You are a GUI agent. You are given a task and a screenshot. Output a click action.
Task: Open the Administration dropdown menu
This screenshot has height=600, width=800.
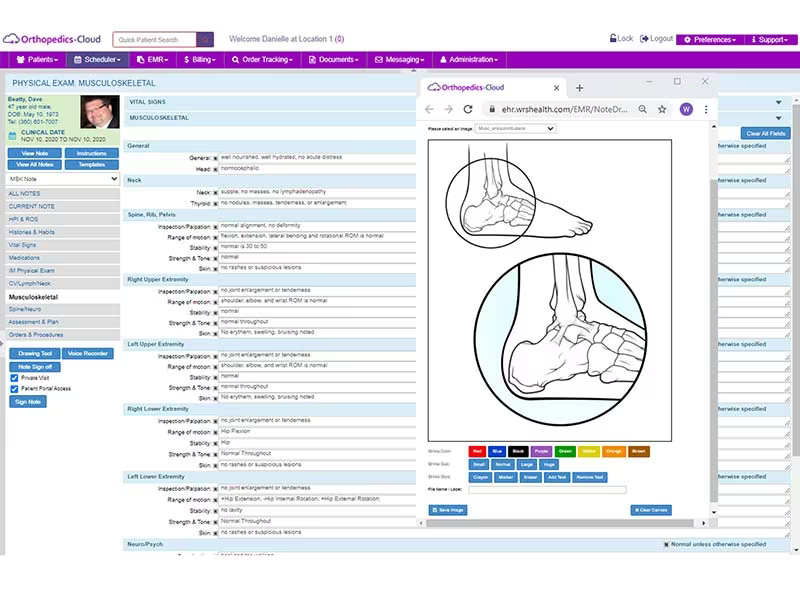[468, 60]
